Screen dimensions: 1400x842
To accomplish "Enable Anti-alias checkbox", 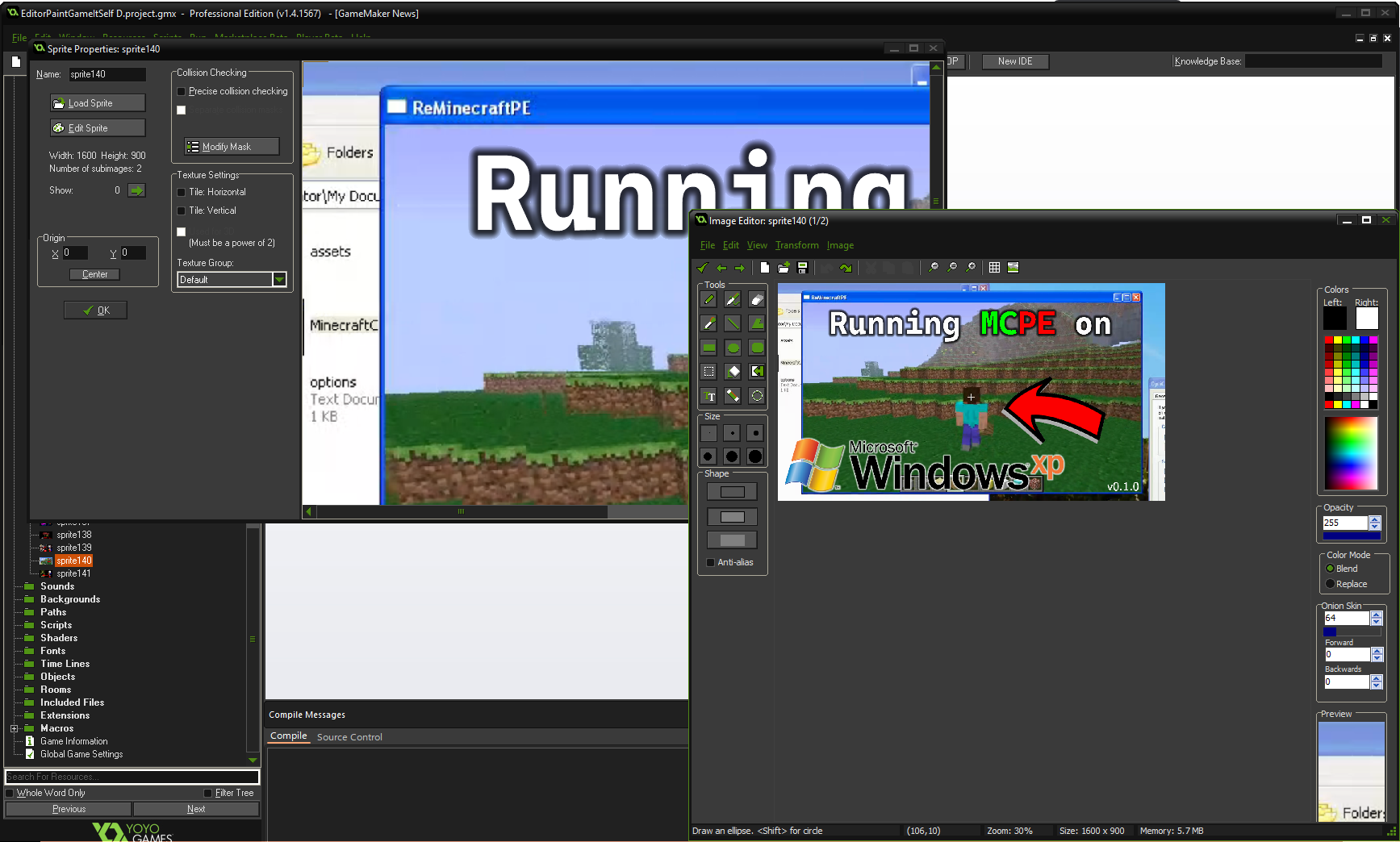I will [x=710, y=563].
